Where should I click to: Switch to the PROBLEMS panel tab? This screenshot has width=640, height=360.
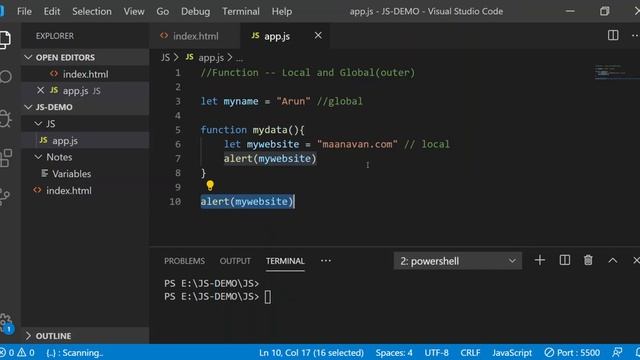point(184,261)
